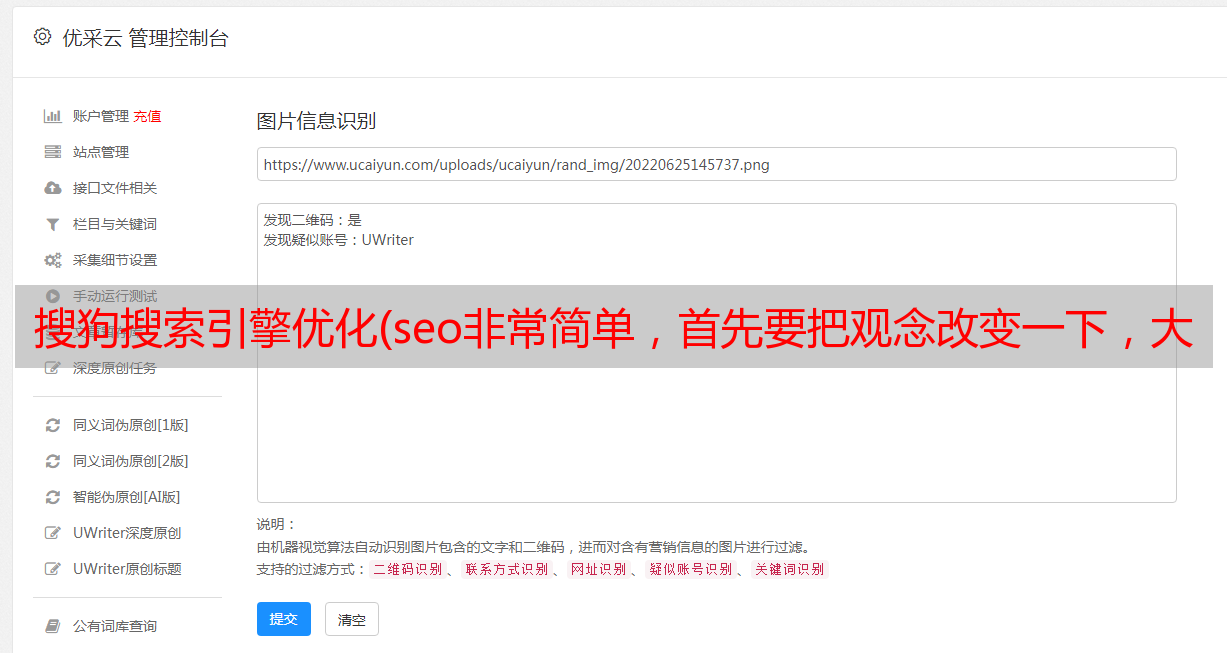Click the 网址识别 tag
This screenshot has width=1227, height=653.
[x=598, y=569]
